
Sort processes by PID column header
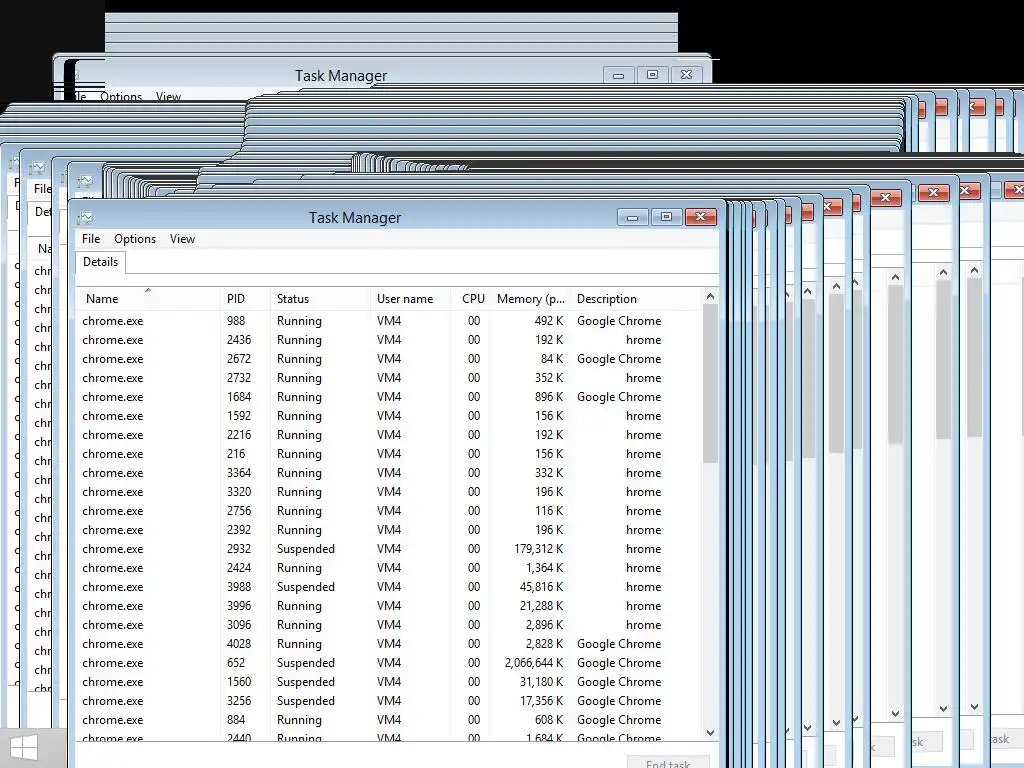[x=245, y=298]
